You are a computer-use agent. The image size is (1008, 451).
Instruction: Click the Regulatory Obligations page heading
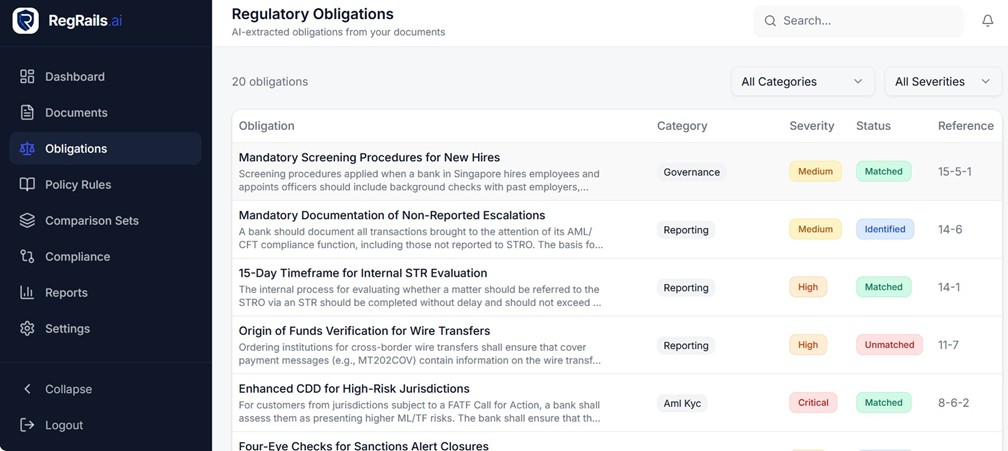312,13
